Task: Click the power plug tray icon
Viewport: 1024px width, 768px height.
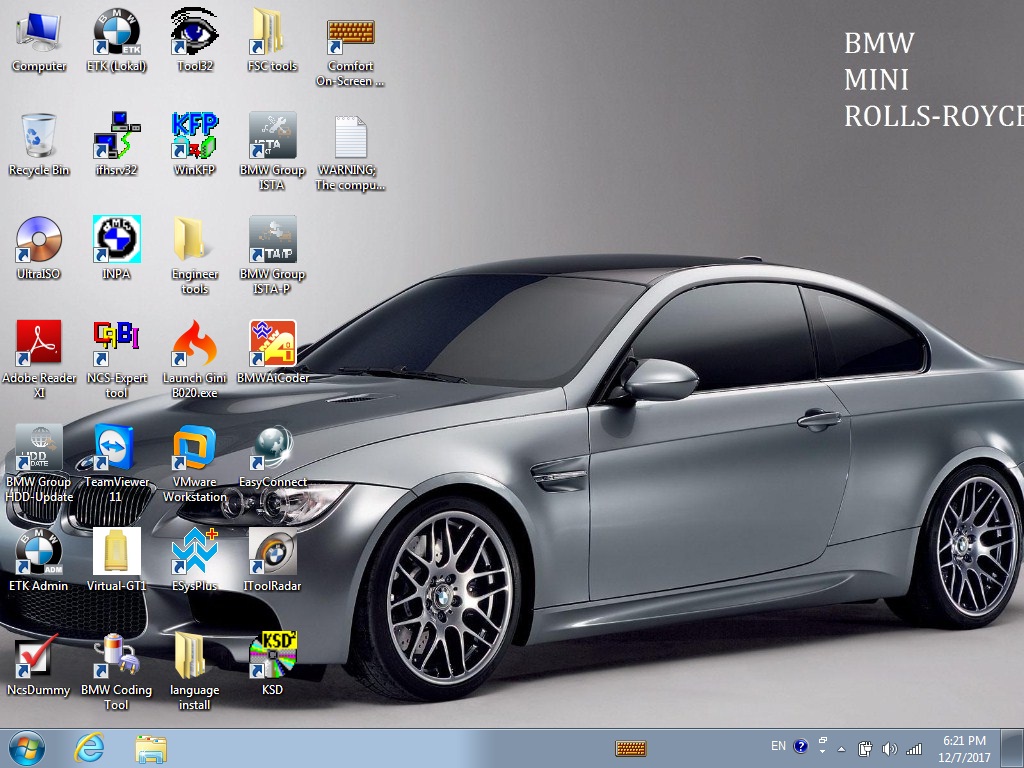Action: (864, 749)
